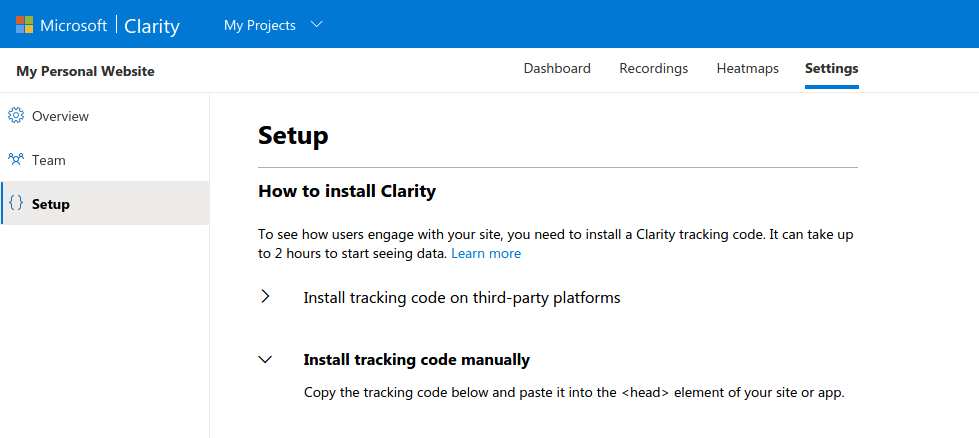Open the My Projects dropdown chevron
Viewport: 979px width, 438px height.
(x=317, y=25)
